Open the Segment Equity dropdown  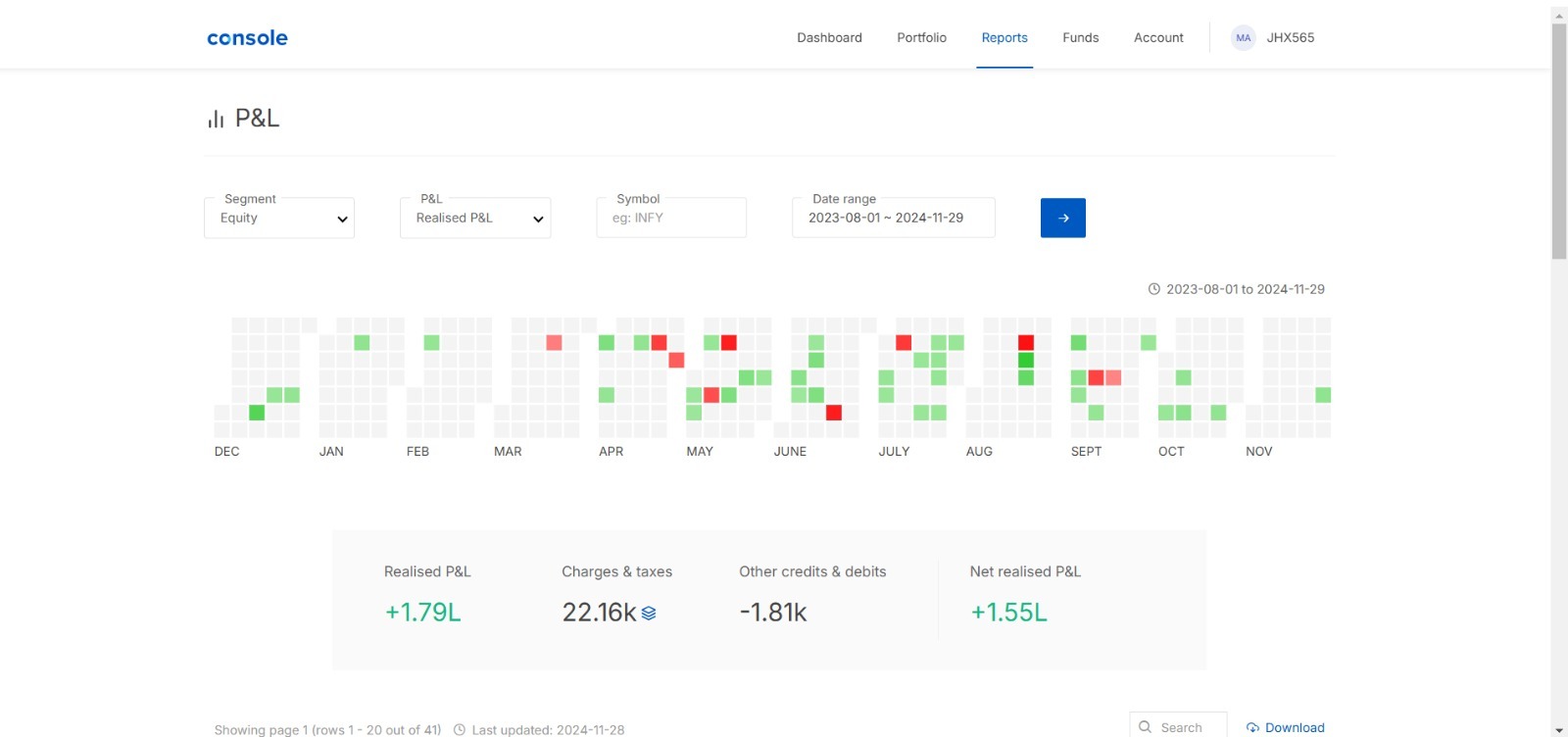[x=279, y=218]
